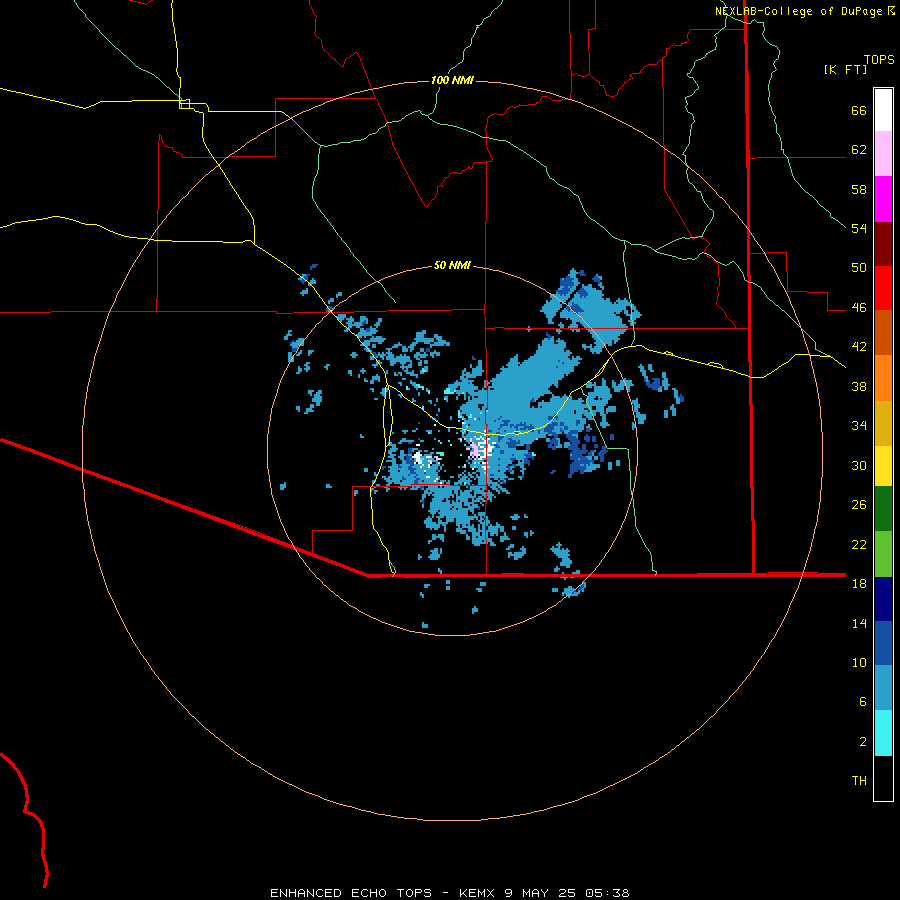Click the 'KEMX' radar site identifier
Viewport: 900px width, 900px height.
(478, 893)
